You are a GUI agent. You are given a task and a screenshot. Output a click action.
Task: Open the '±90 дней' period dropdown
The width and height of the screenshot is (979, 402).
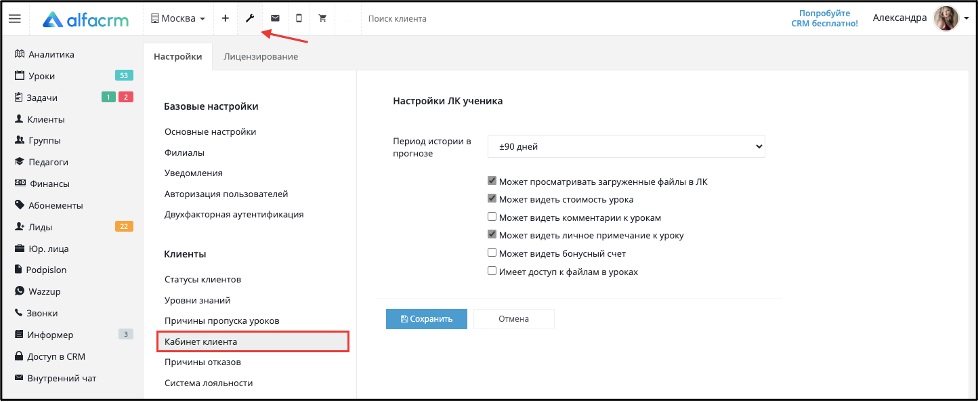tap(626, 147)
